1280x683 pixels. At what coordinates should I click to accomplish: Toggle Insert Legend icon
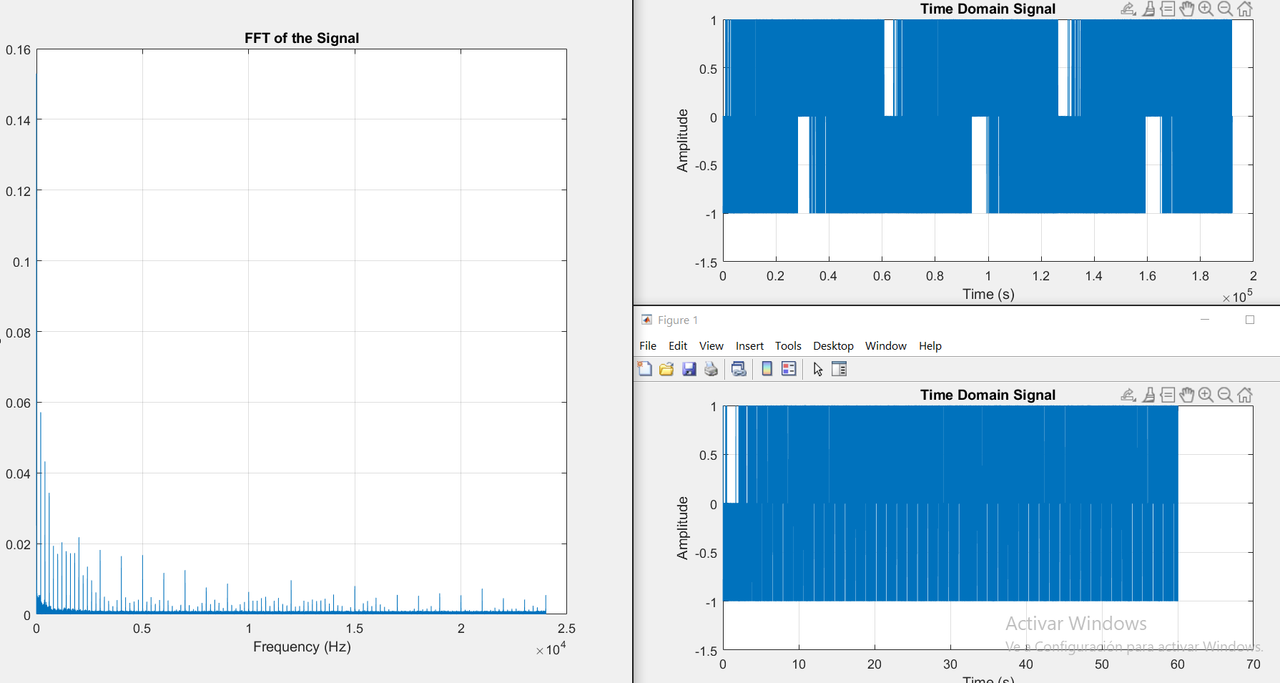pos(789,369)
